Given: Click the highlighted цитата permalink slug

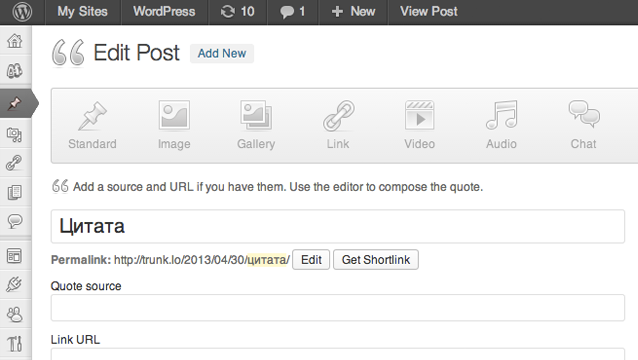Looking at the screenshot, I should coord(267,260).
